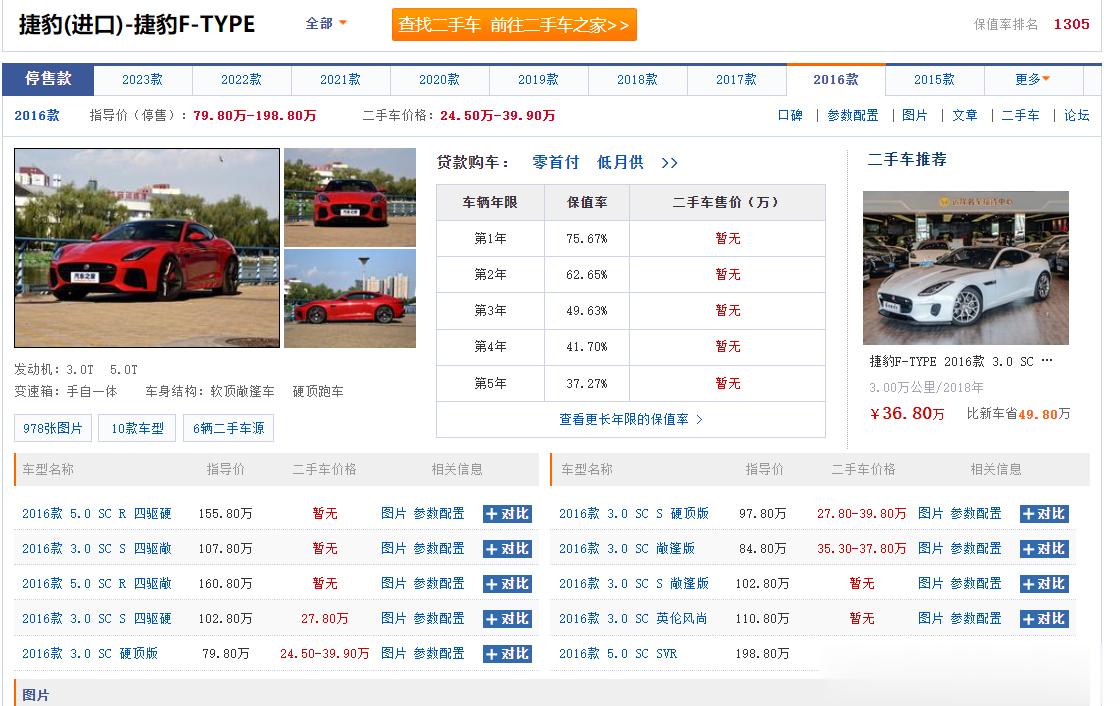
Task: Open 参数配置 link in the top bar
Action: pos(853,115)
